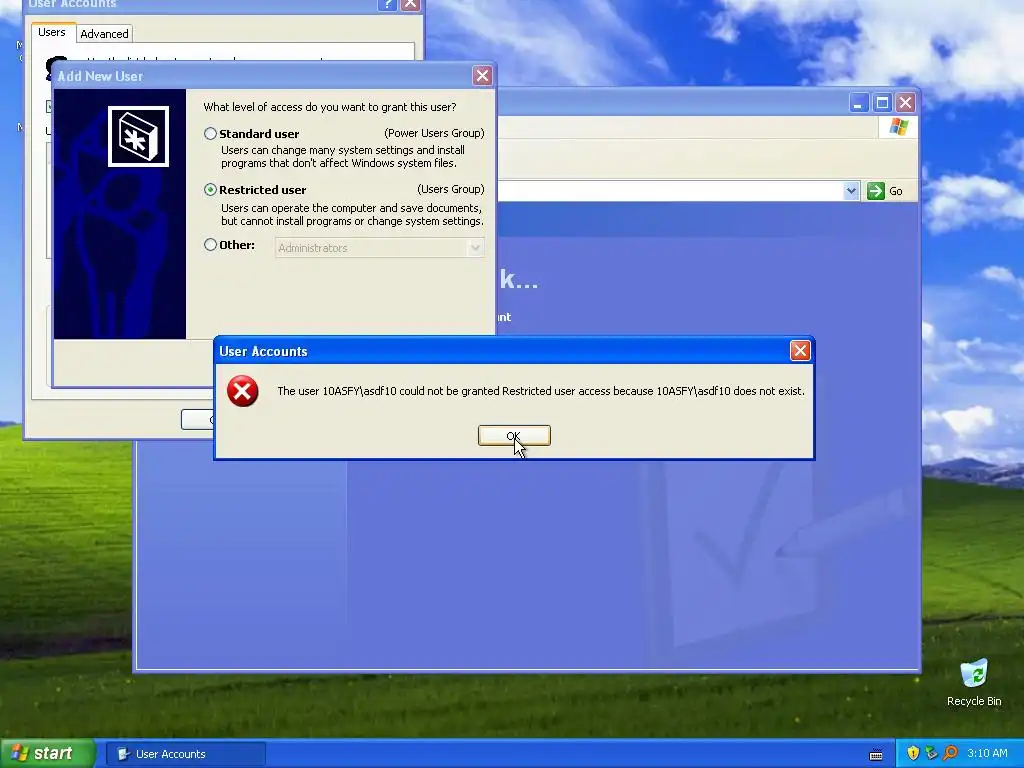Switch to the Advanced tab

coord(104,34)
